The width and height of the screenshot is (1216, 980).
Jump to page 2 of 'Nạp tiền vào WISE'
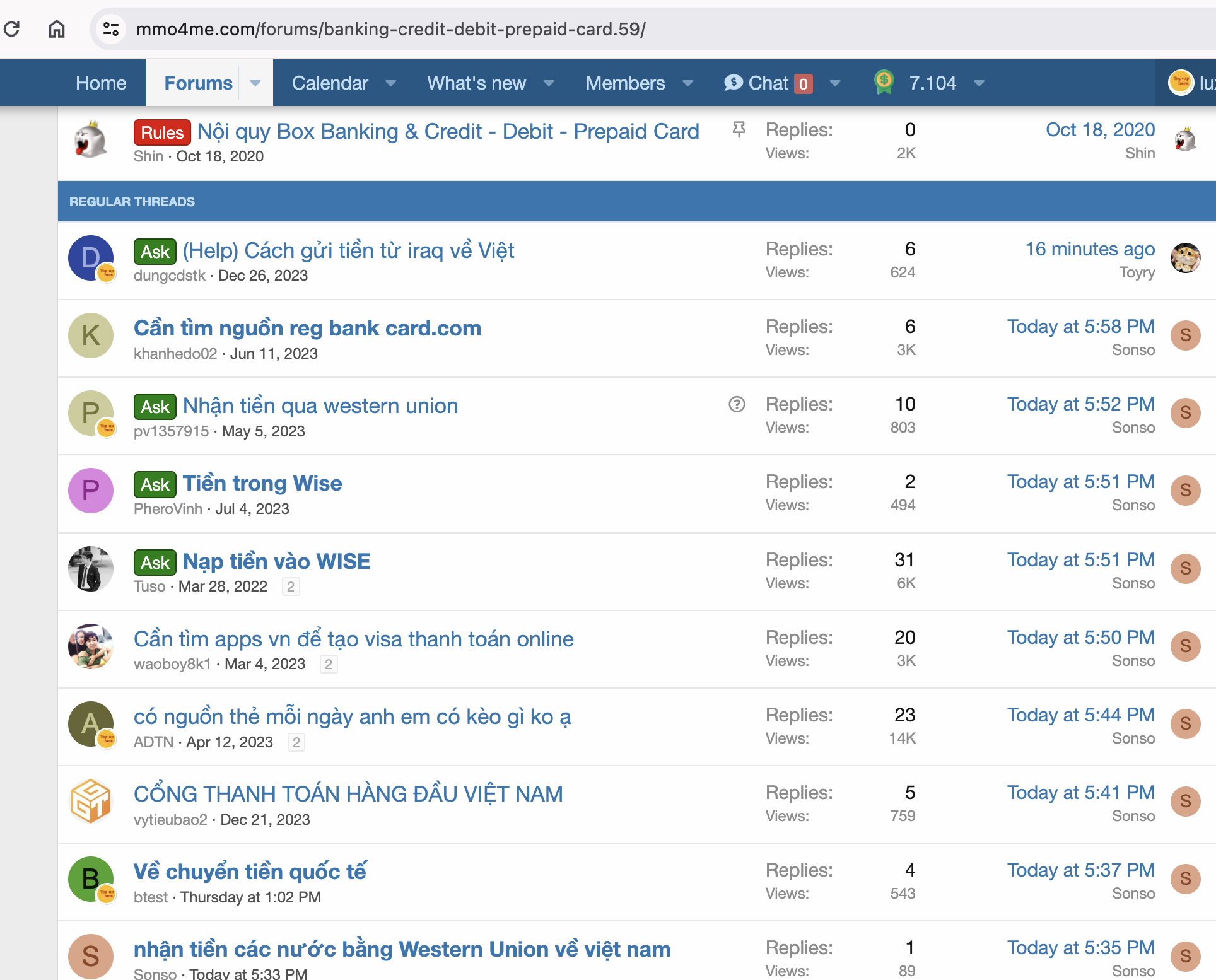point(291,586)
